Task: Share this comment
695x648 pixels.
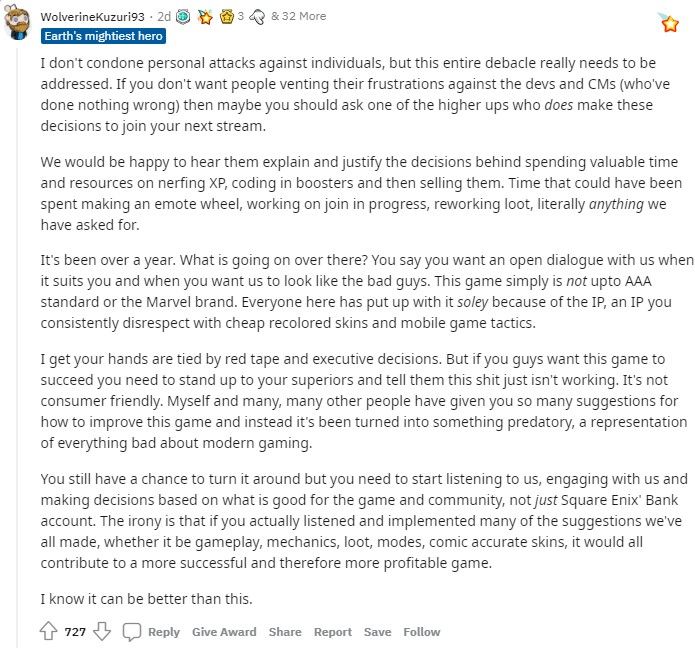Action: pos(285,632)
